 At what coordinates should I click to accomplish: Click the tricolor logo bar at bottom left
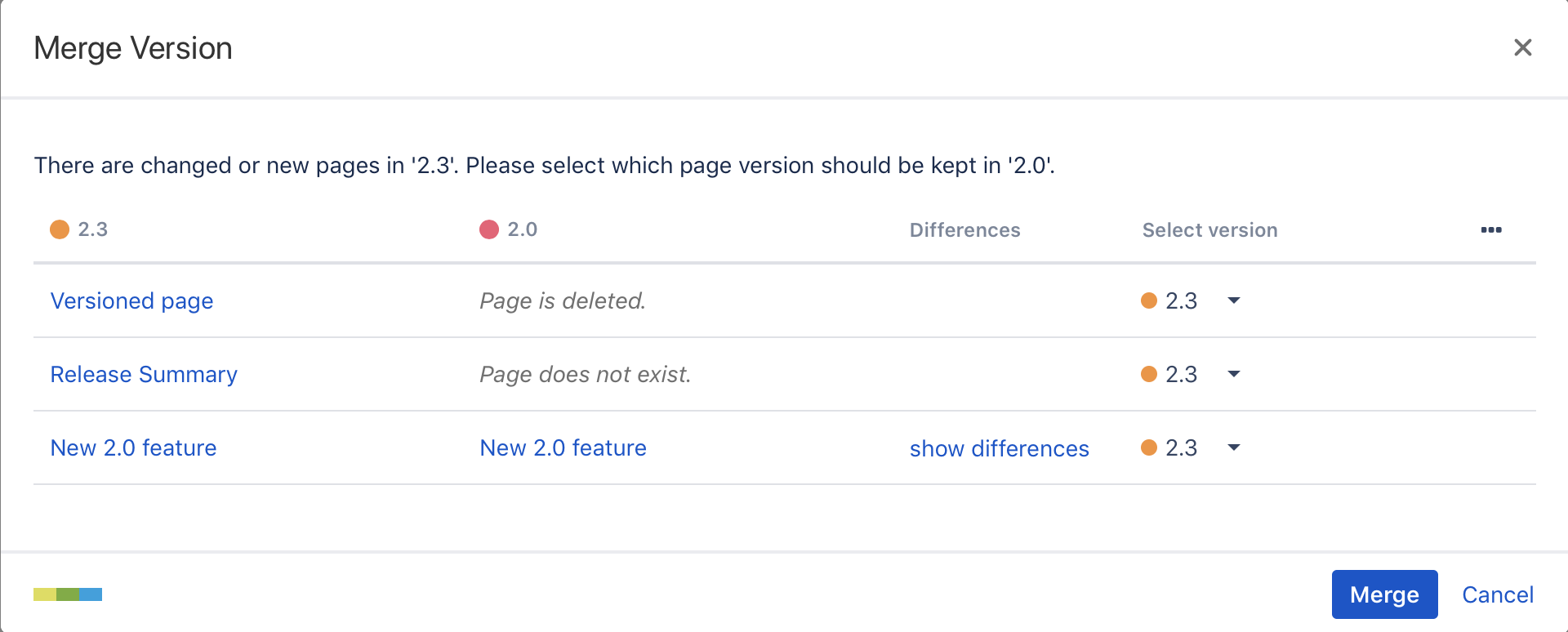(68, 594)
